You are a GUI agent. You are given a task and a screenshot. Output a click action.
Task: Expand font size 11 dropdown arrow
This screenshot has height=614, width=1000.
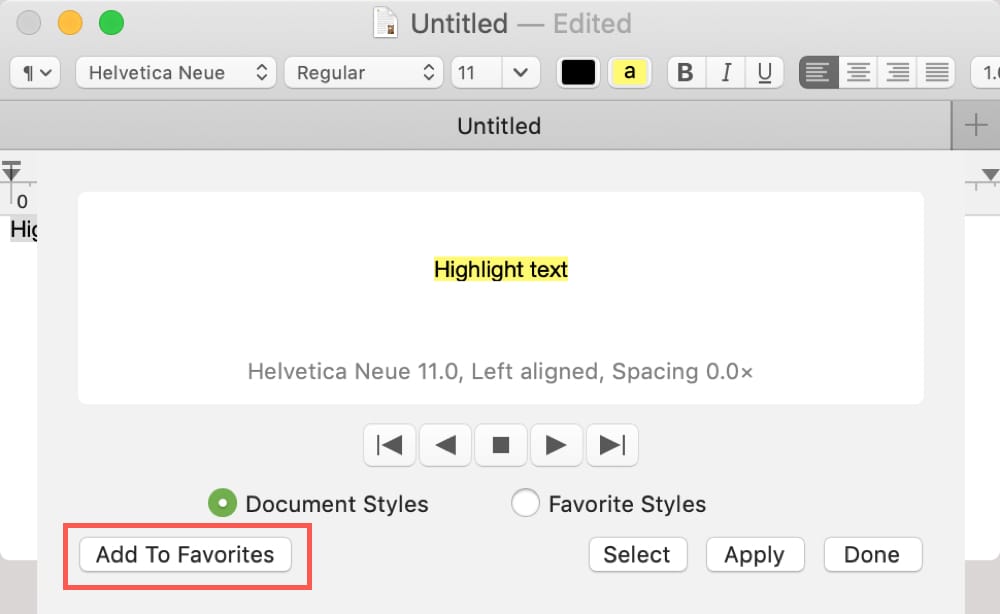[x=520, y=73]
